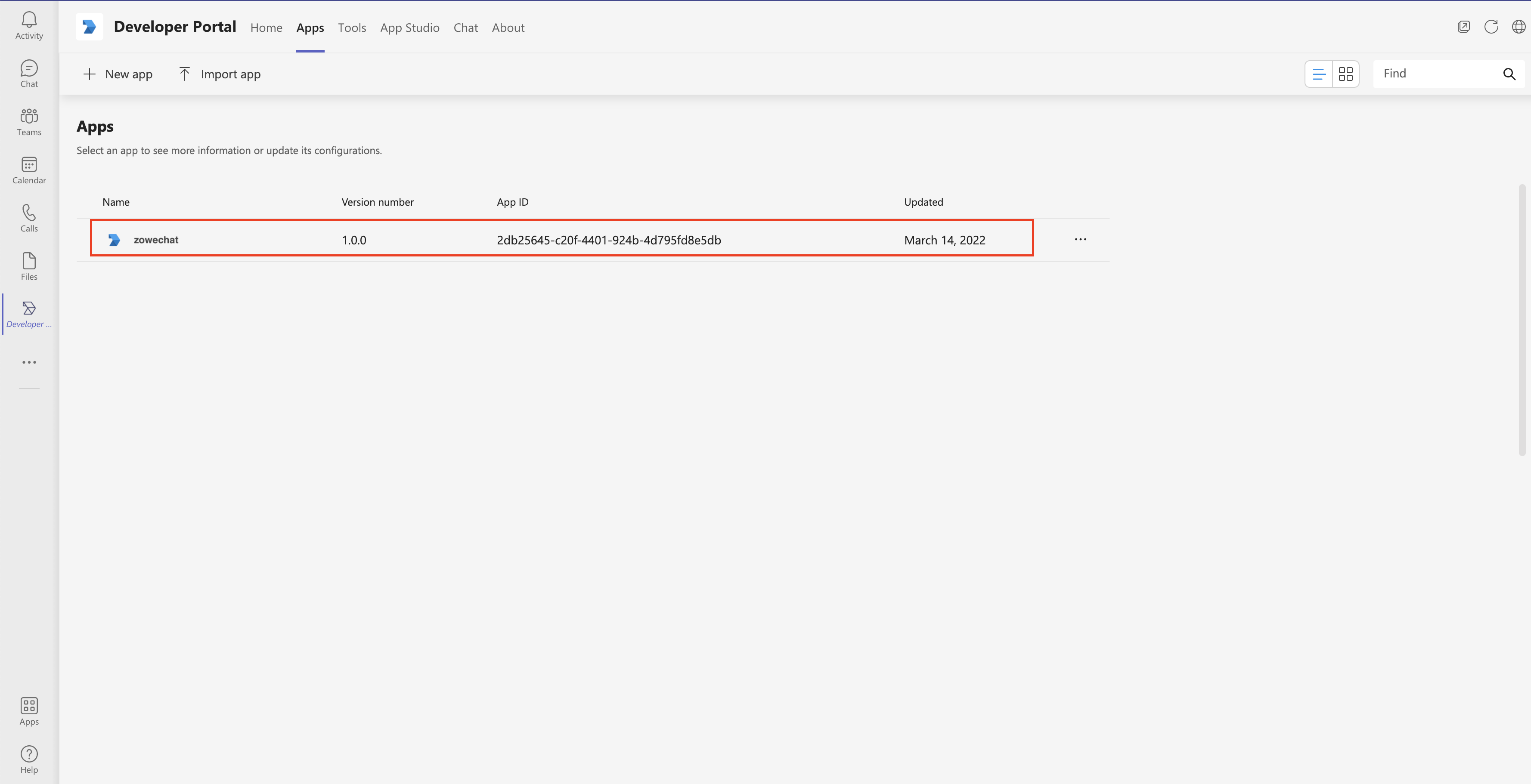Click the reload icon at top right
Screen dimensions: 1531x784
[1491, 27]
